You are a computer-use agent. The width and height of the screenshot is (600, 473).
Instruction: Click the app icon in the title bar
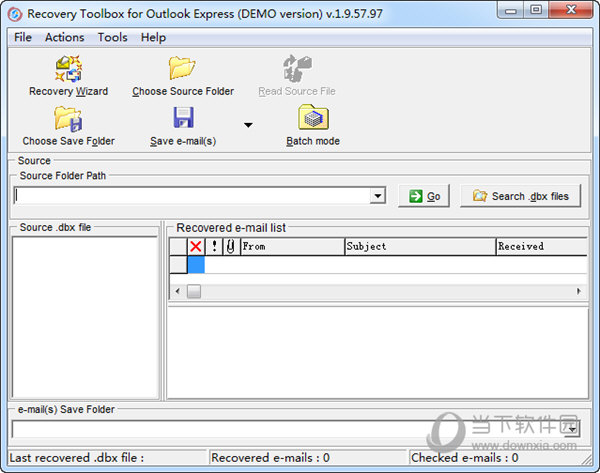tap(15, 15)
